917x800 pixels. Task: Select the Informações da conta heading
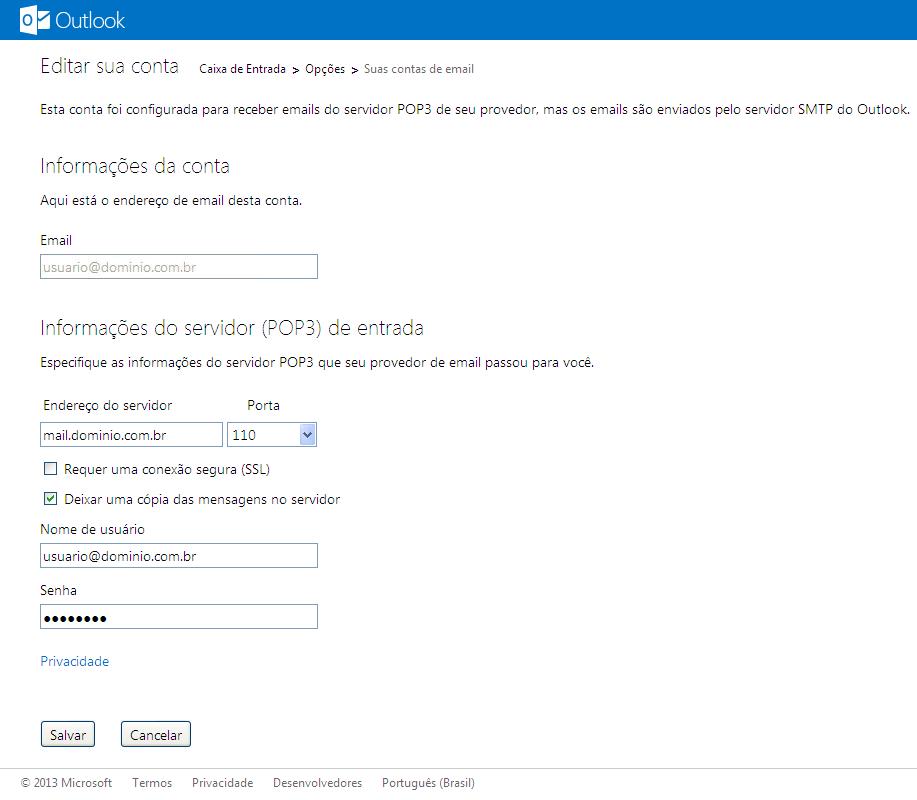[x=135, y=166]
